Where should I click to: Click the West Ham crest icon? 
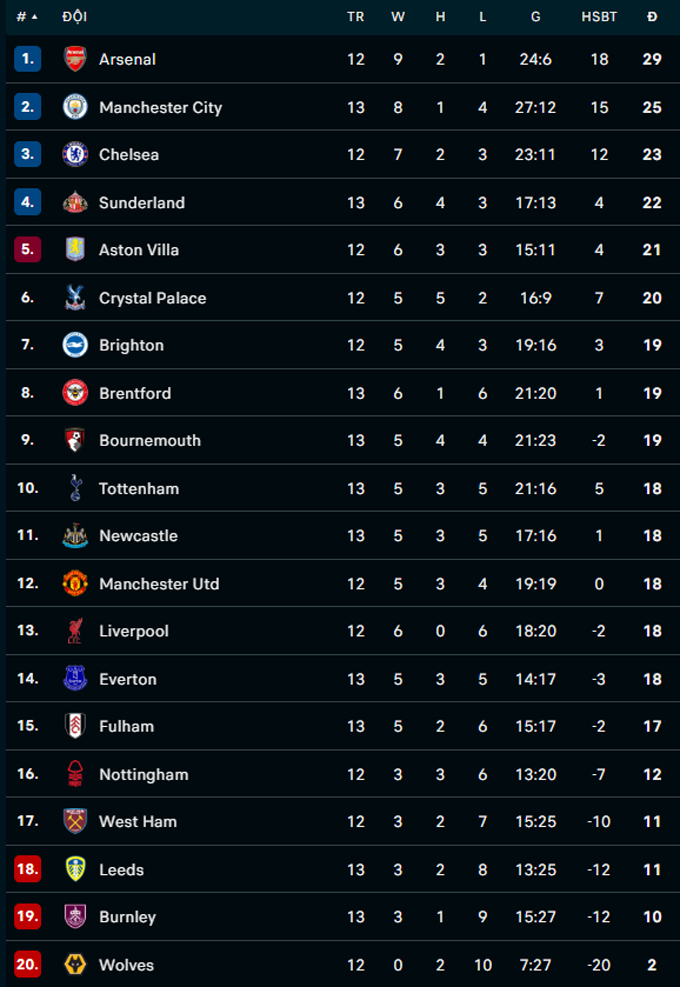(75, 822)
